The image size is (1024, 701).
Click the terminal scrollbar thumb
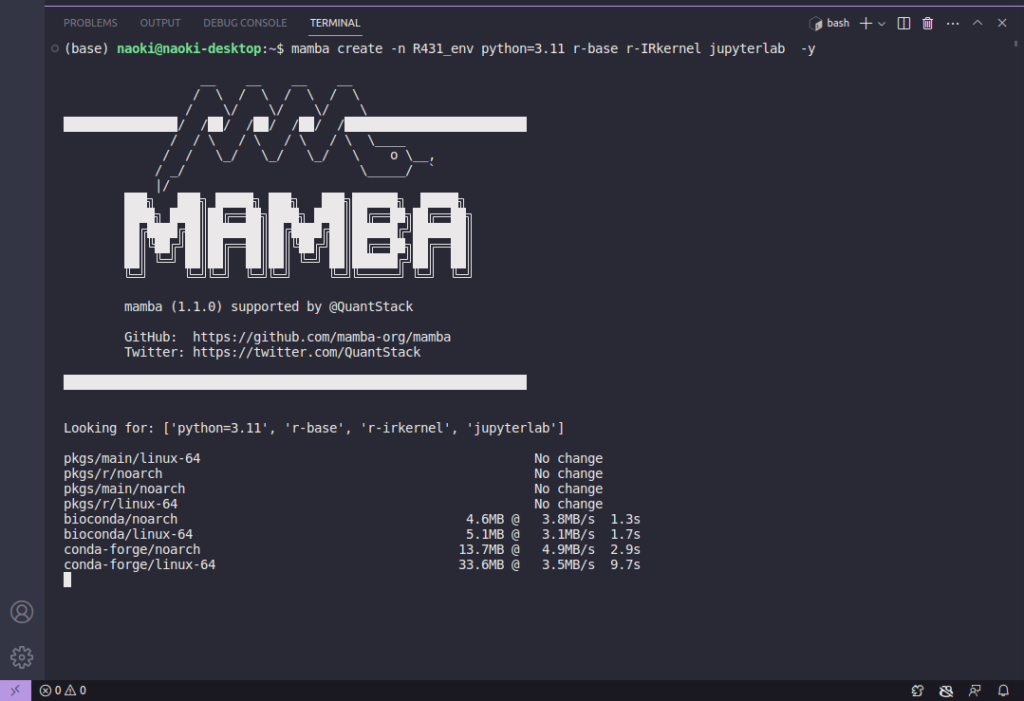(x=1016, y=44)
